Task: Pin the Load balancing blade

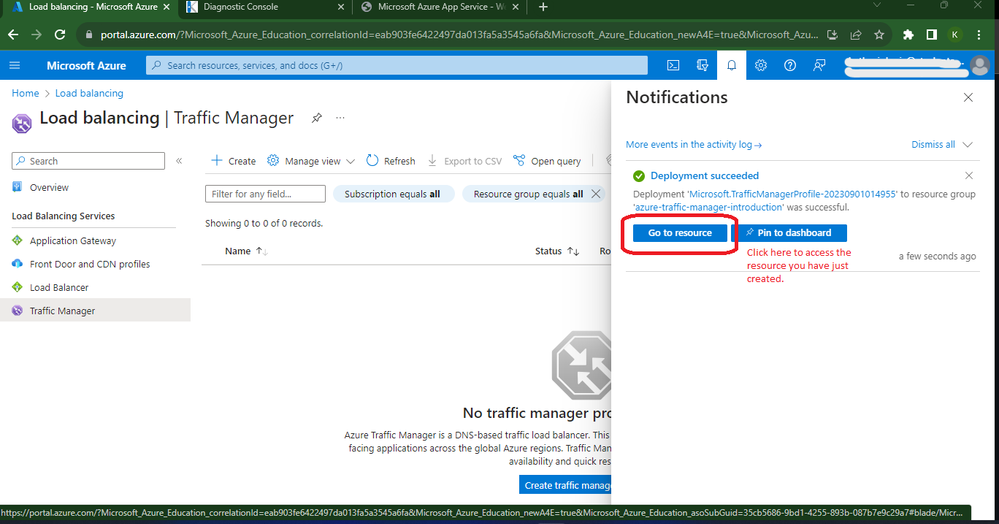Action: point(317,118)
